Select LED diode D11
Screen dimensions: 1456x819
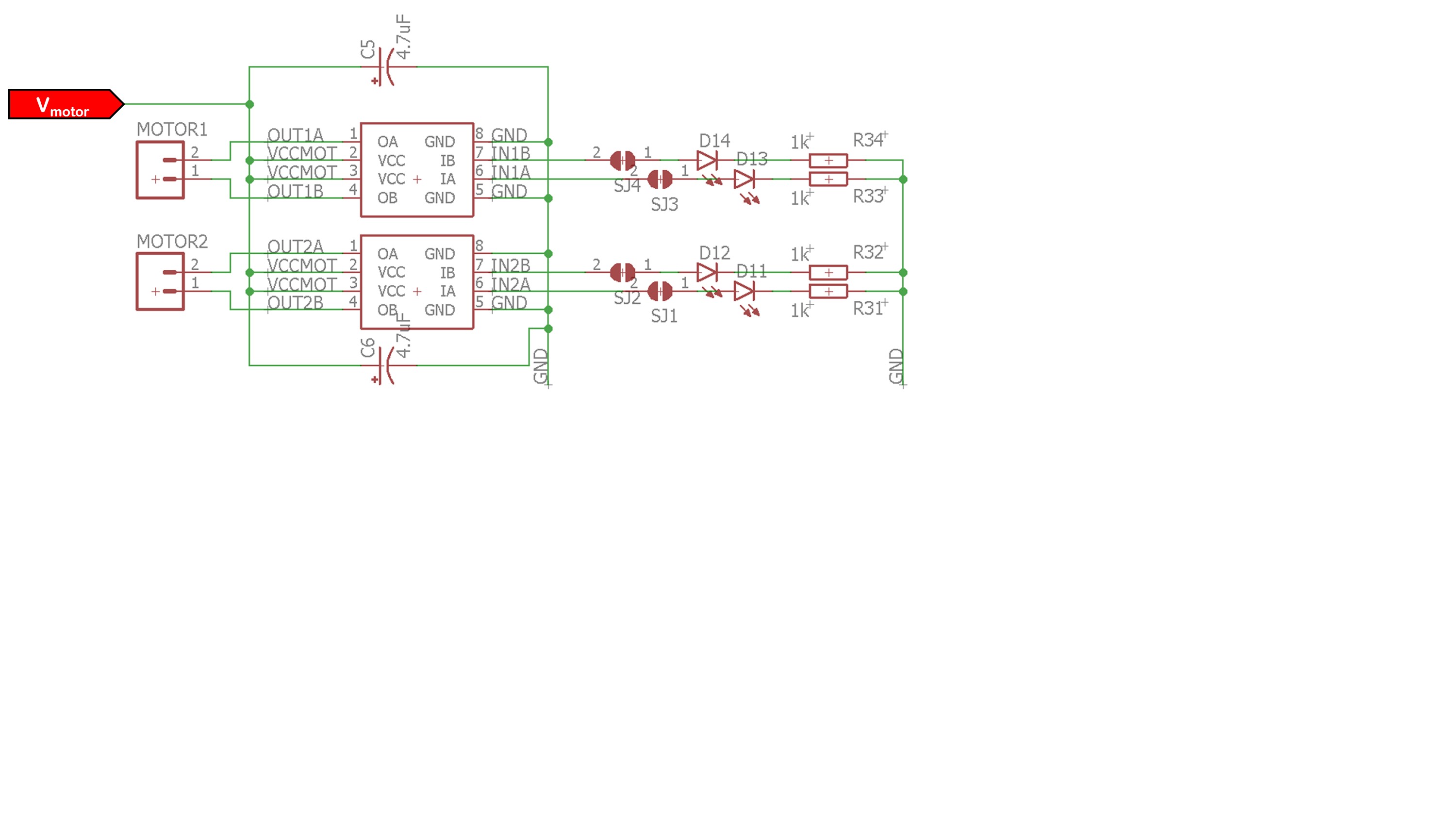point(745,292)
